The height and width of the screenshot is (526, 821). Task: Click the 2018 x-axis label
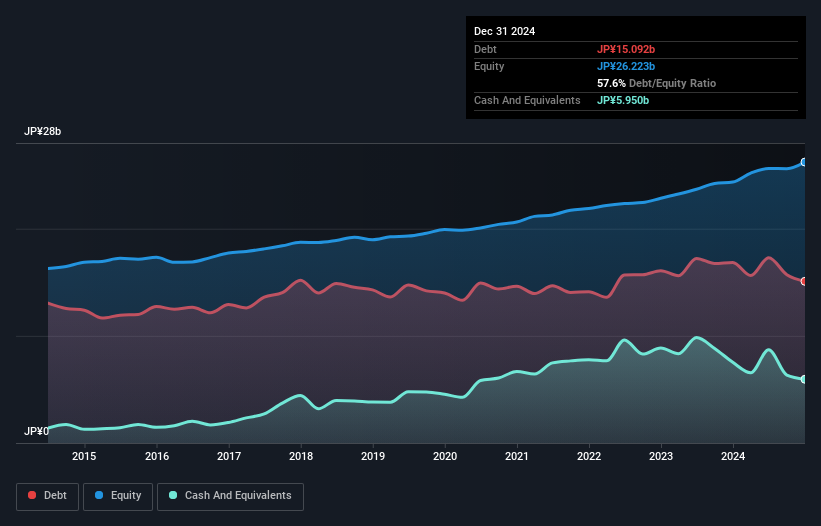pos(301,456)
